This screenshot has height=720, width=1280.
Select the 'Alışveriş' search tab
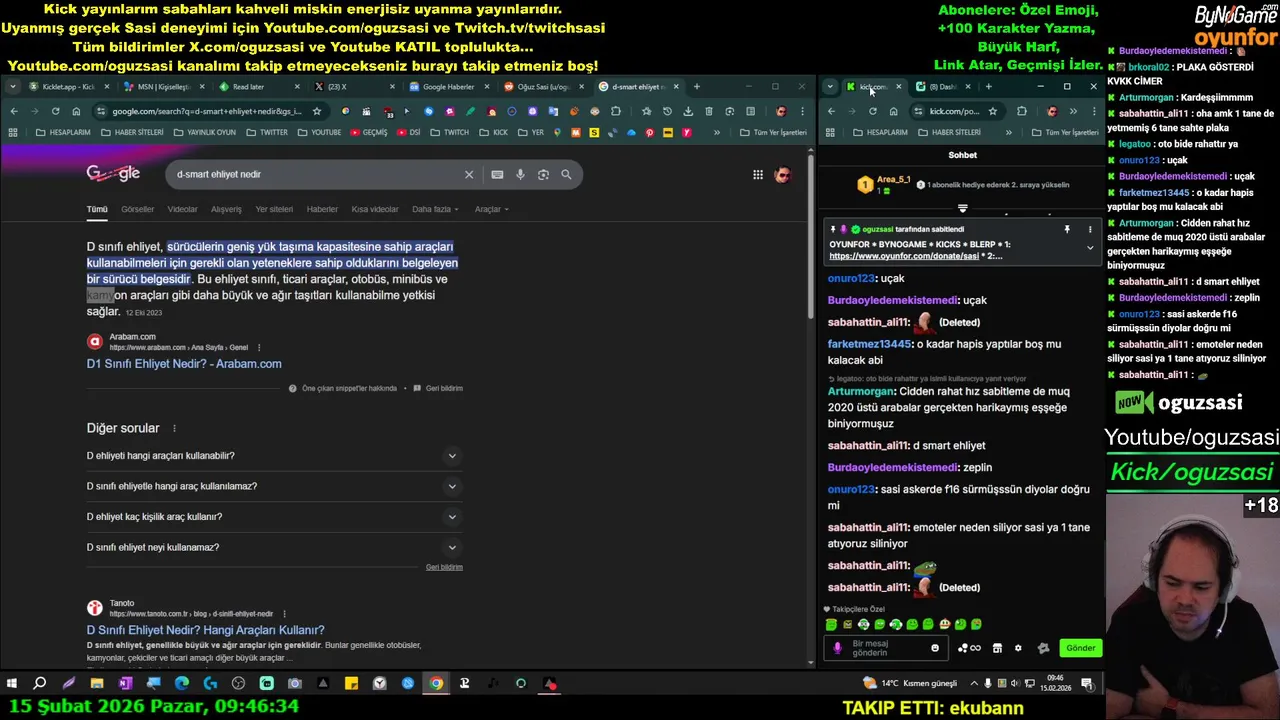[226, 209]
